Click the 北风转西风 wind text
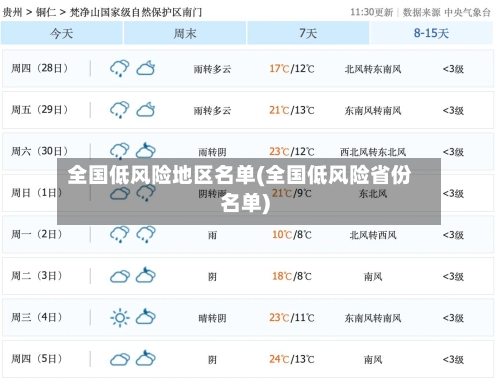This screenshot has height=383, width=500. point(373,235)
